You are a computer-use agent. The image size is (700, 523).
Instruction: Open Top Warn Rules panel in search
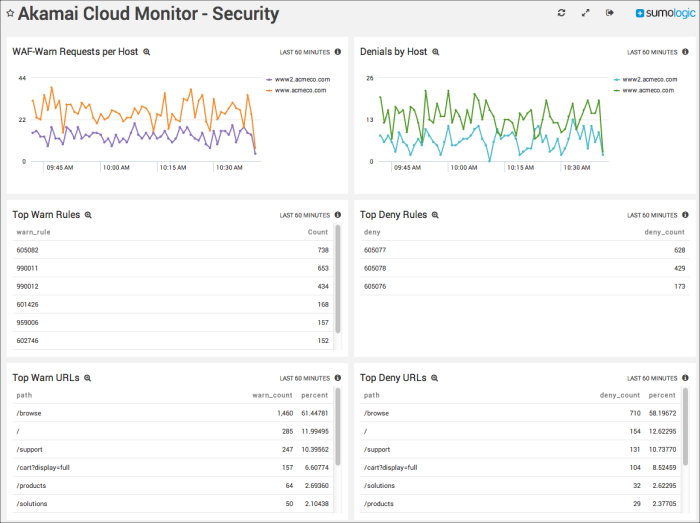coord(88,214)
